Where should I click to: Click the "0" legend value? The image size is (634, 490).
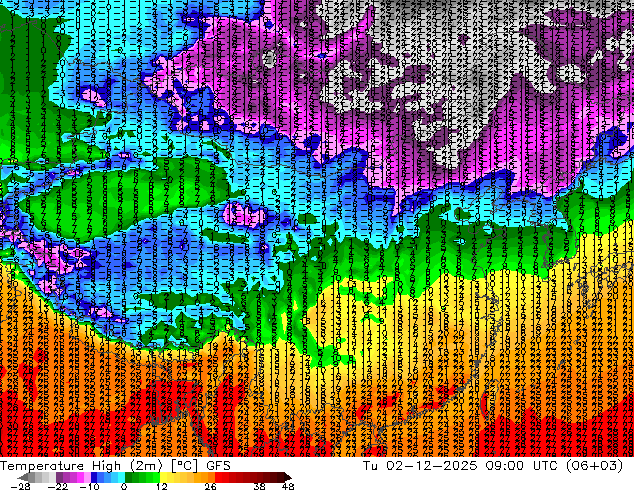pyautogui.click(x=124, y=486)
